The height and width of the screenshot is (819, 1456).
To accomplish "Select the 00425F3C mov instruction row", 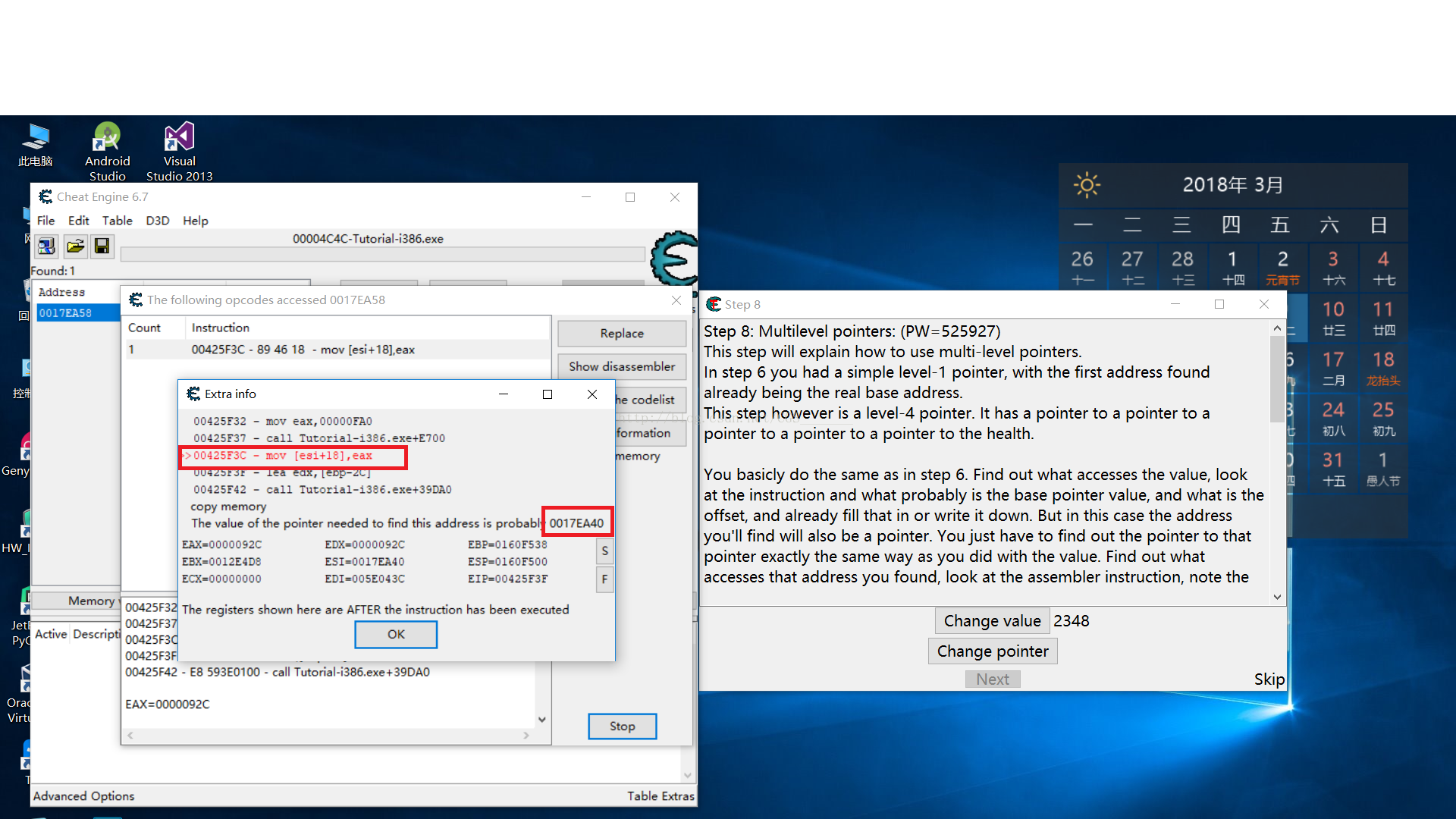I will point(303,350).
